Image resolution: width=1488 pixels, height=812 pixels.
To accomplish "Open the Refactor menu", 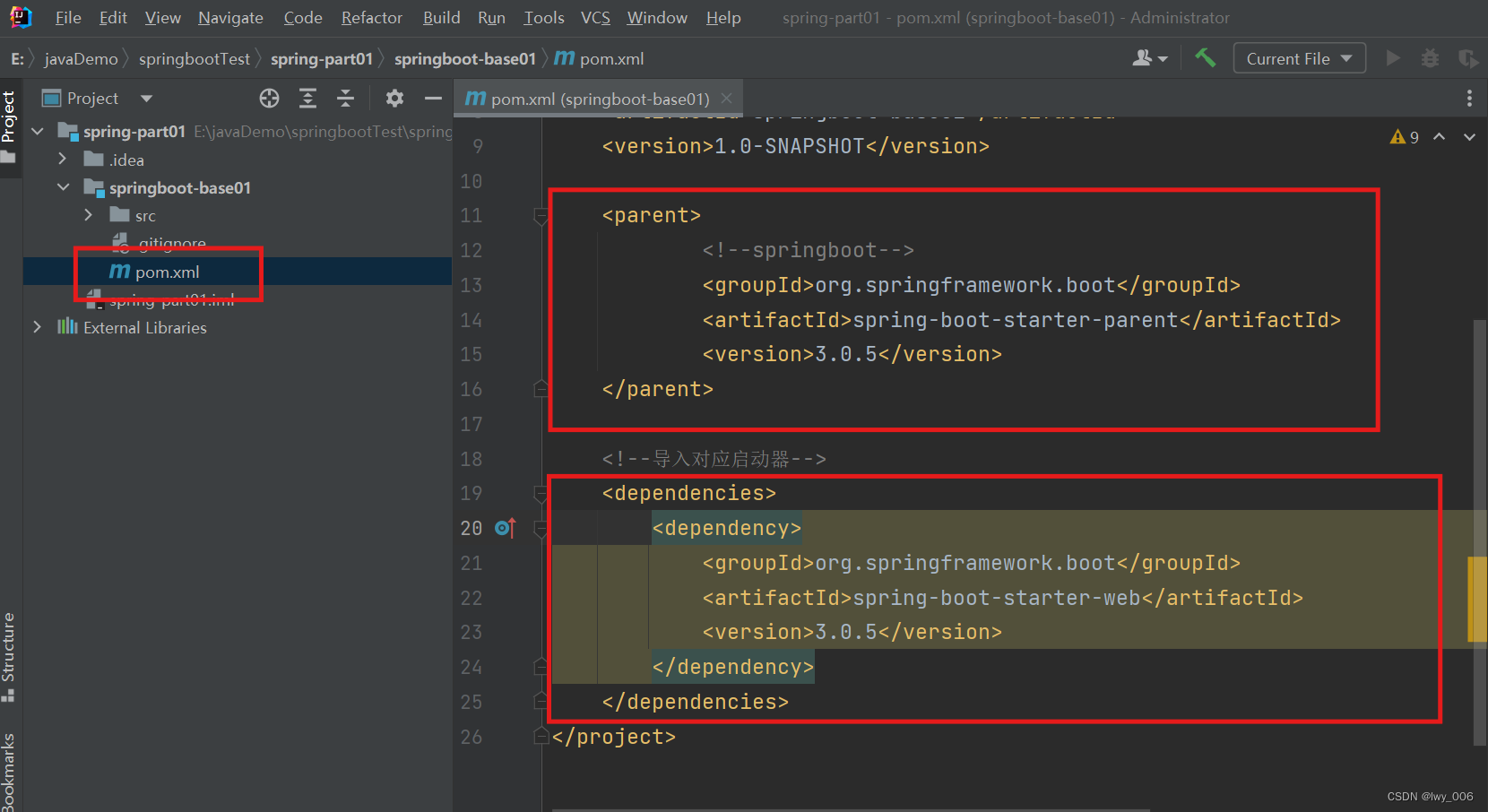I will click(371, 18).
